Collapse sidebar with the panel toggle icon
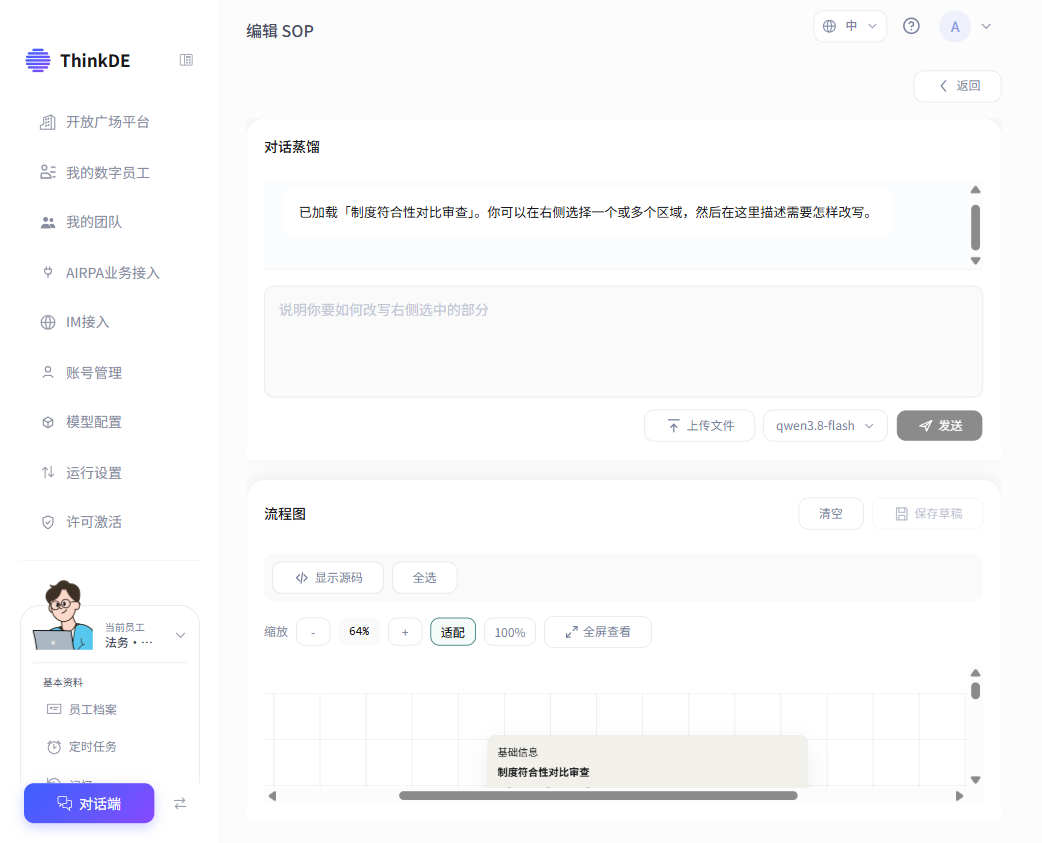The height and width of the screenshot is (843, 1042). point(186,60)
